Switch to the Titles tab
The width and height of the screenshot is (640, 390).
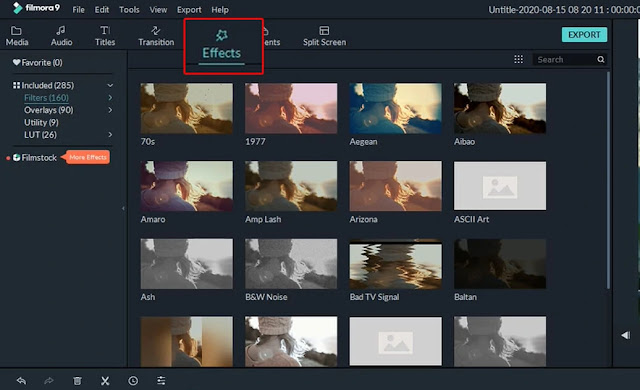(x=105, y=36)
